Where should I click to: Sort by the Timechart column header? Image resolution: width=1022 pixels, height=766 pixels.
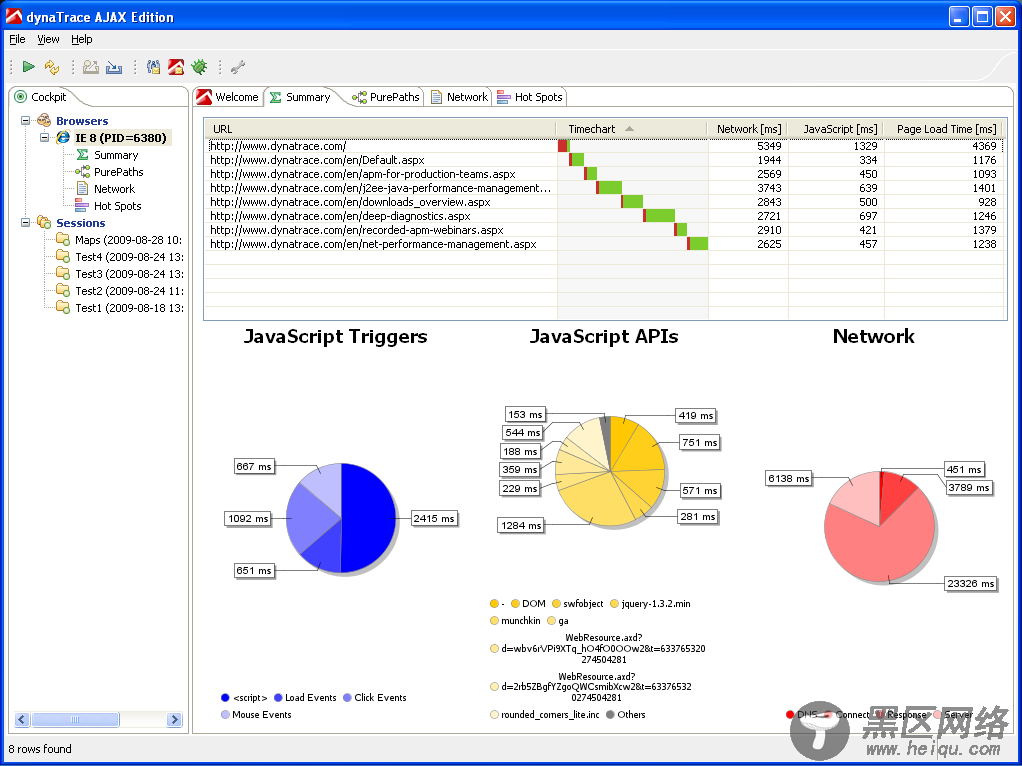point(632,129)
